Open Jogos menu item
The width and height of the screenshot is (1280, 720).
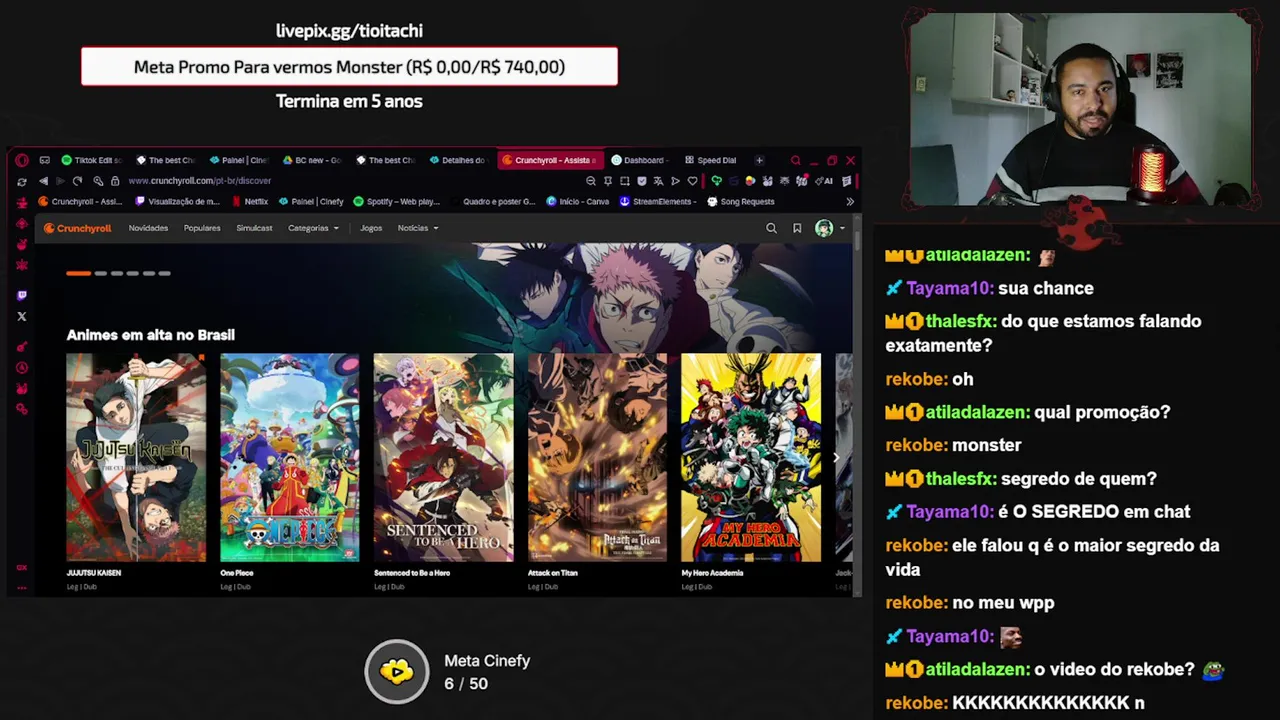(371, 228)
